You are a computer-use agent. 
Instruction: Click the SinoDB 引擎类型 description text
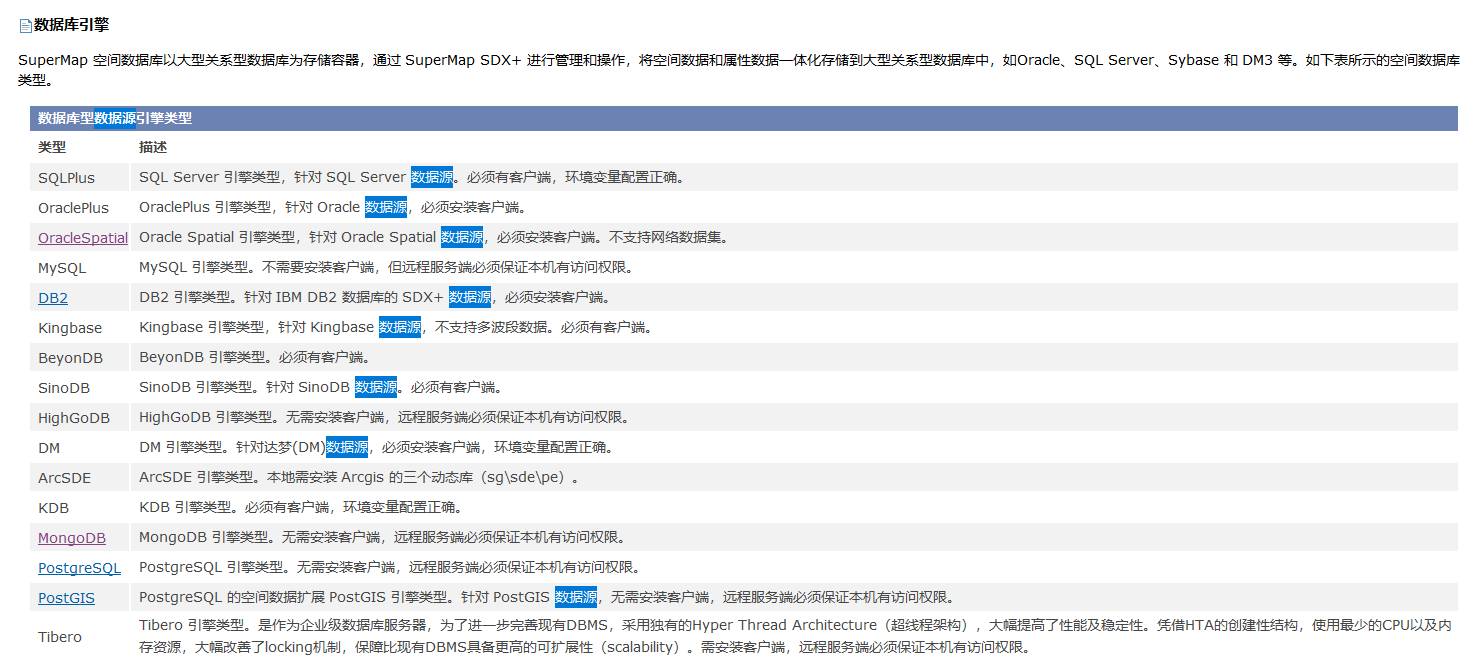320,387
